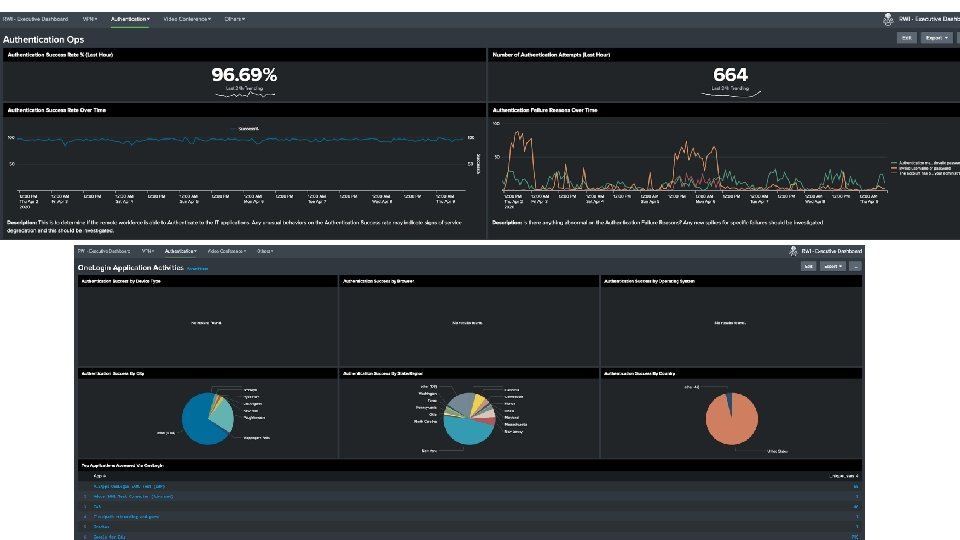Click RWI - Executive Dashboard title at top left
This screenshot has height=540, width=960.
click(x=35, y=19)
